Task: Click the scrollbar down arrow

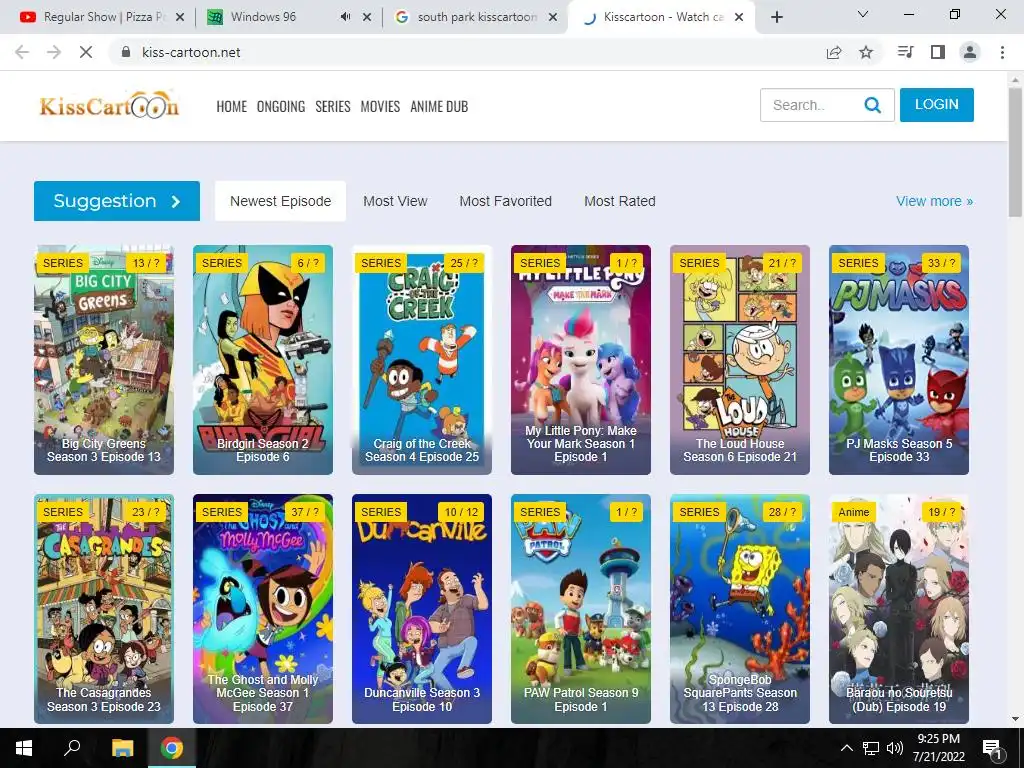Action: coord(1016,719)
